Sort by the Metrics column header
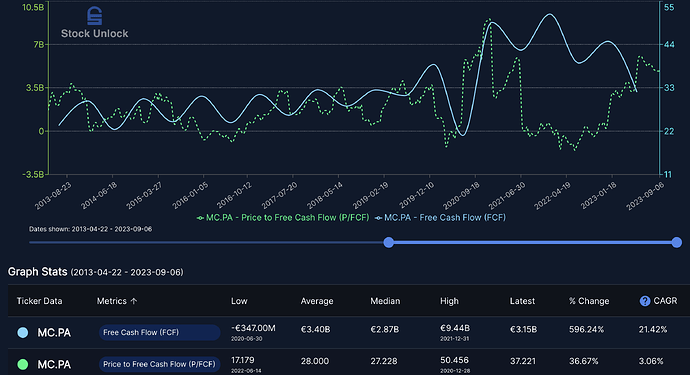Viewport: 690px width, 375px height. [x=111, y=301]
